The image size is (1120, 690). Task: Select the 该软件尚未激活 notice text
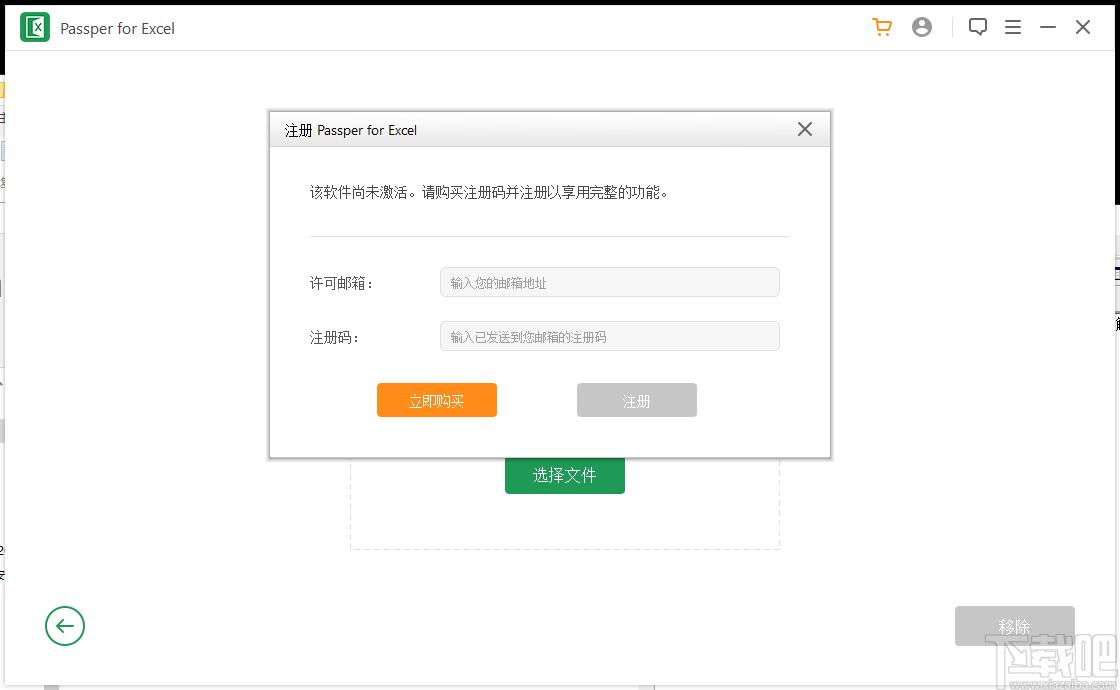point(489,192)
